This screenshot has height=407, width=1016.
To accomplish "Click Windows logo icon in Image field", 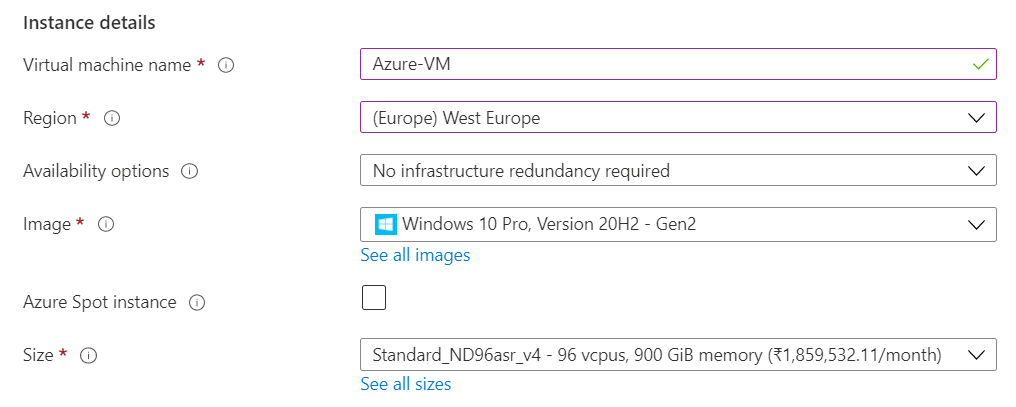I will 385,224.
